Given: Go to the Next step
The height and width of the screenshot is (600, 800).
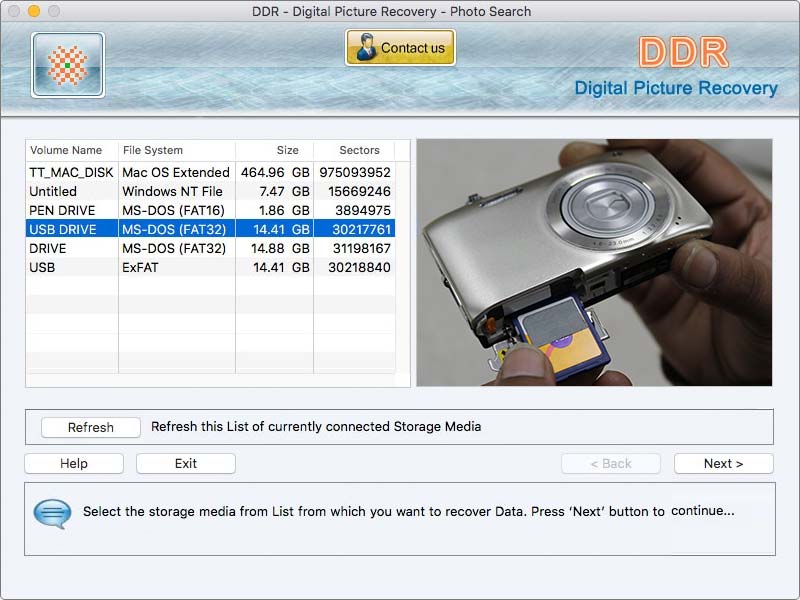Looking at the screenshot, I should pos(723,463).
